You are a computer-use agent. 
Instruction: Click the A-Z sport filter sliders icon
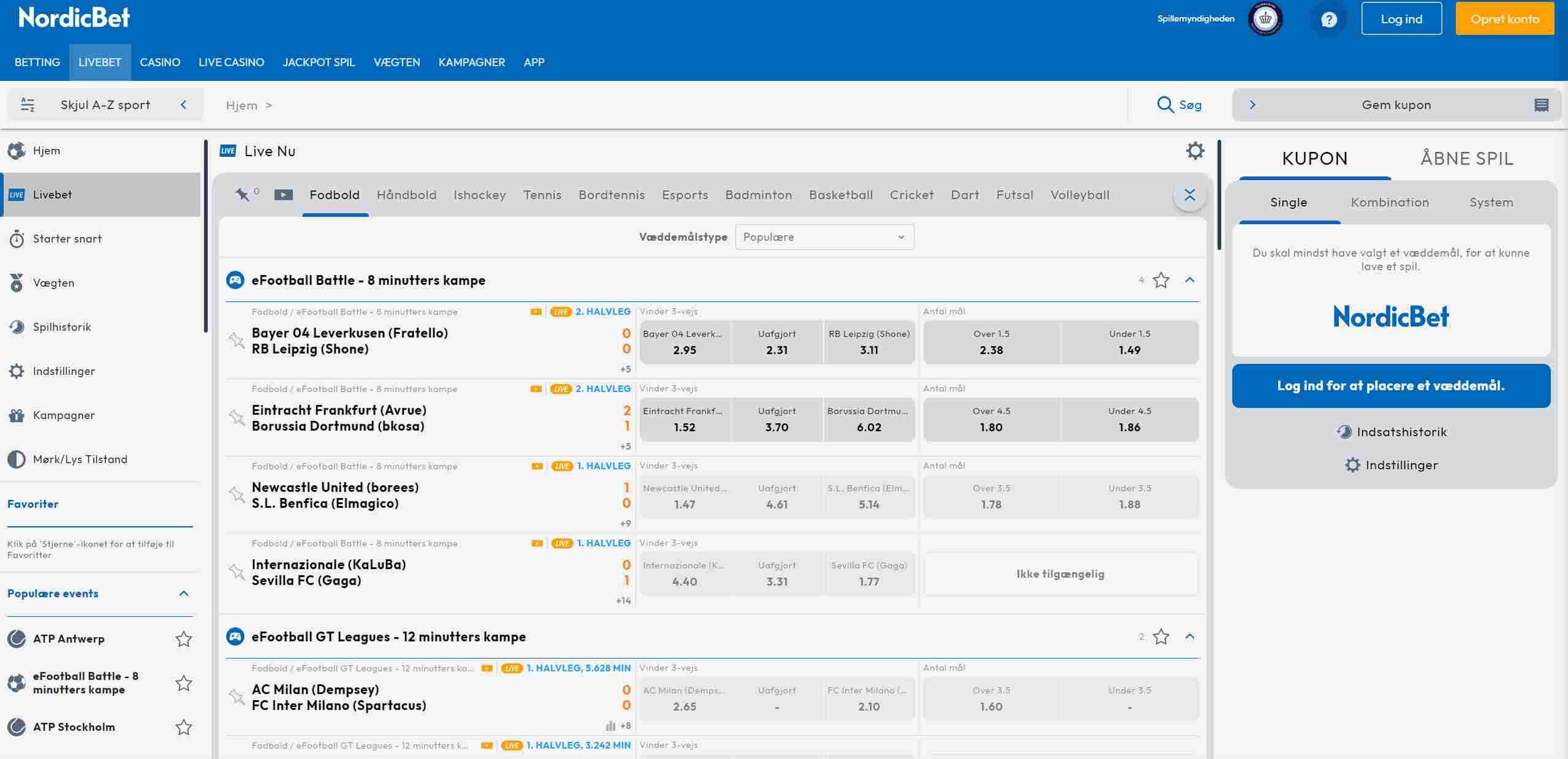(x=28, y=105)
